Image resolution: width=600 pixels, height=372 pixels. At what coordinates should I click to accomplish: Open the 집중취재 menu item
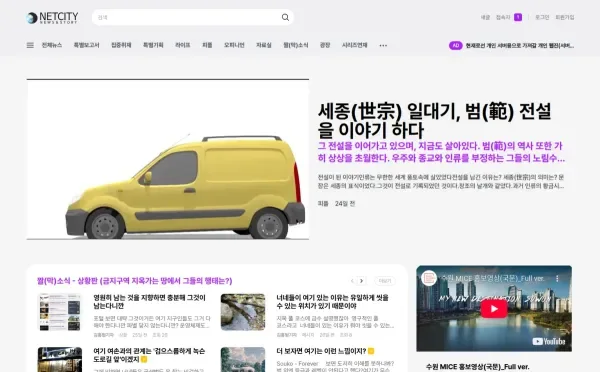pos(121,45)
